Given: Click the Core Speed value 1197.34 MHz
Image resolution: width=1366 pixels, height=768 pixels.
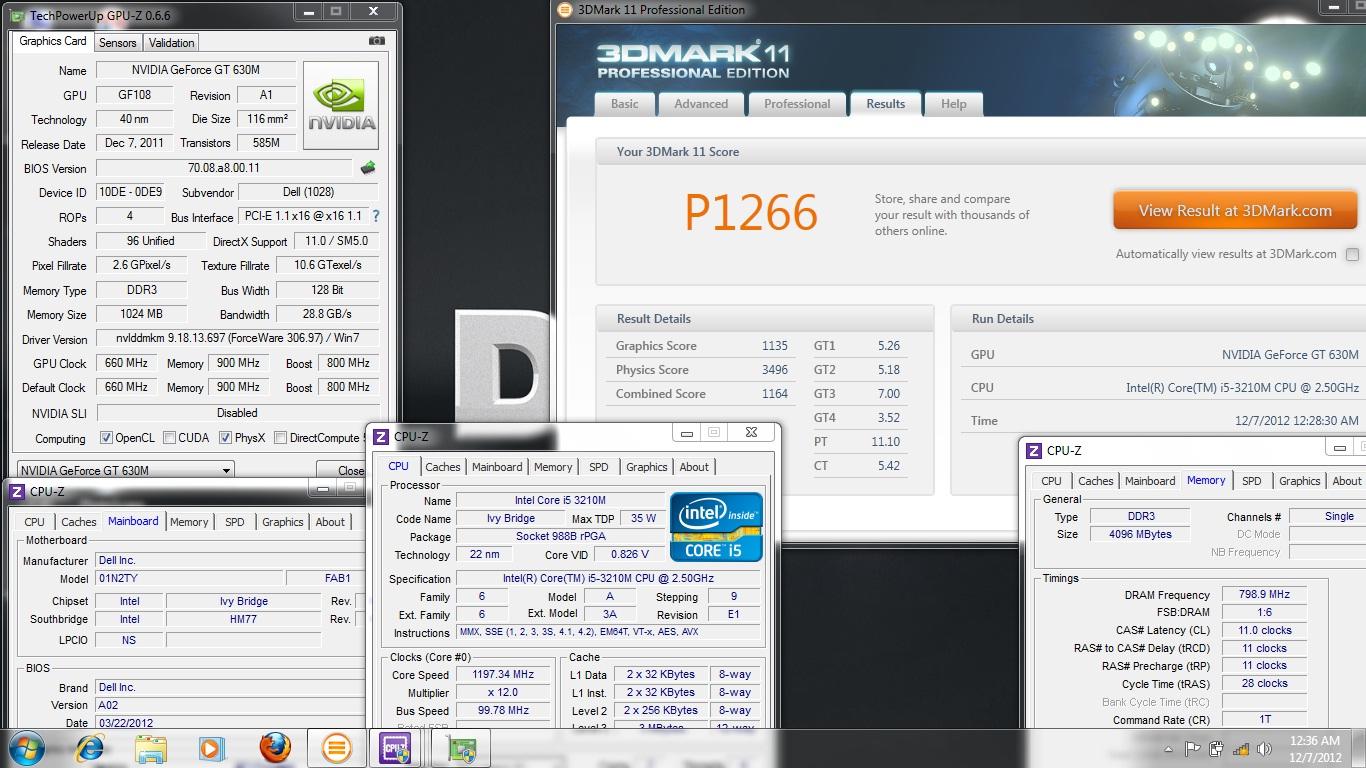Looking at the screenshot, I should (x=503, y=674).
